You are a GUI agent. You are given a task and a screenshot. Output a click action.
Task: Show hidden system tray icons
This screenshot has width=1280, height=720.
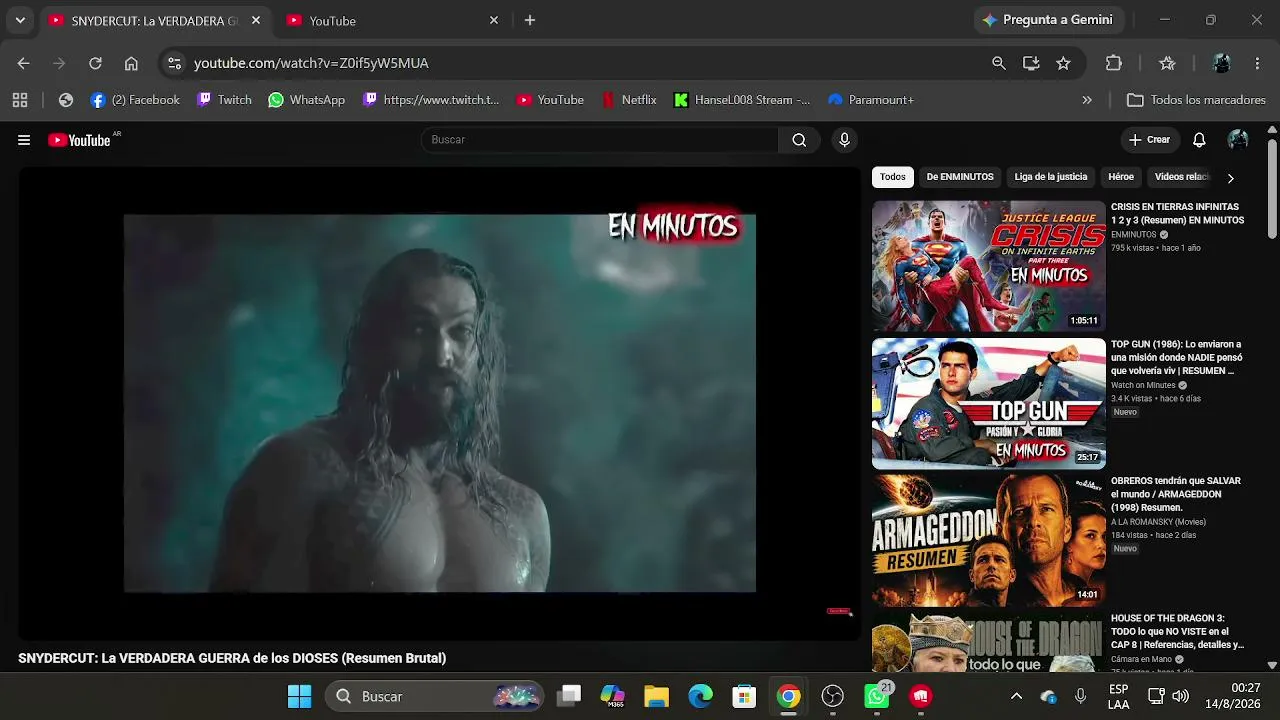(x=1016, y=696)
